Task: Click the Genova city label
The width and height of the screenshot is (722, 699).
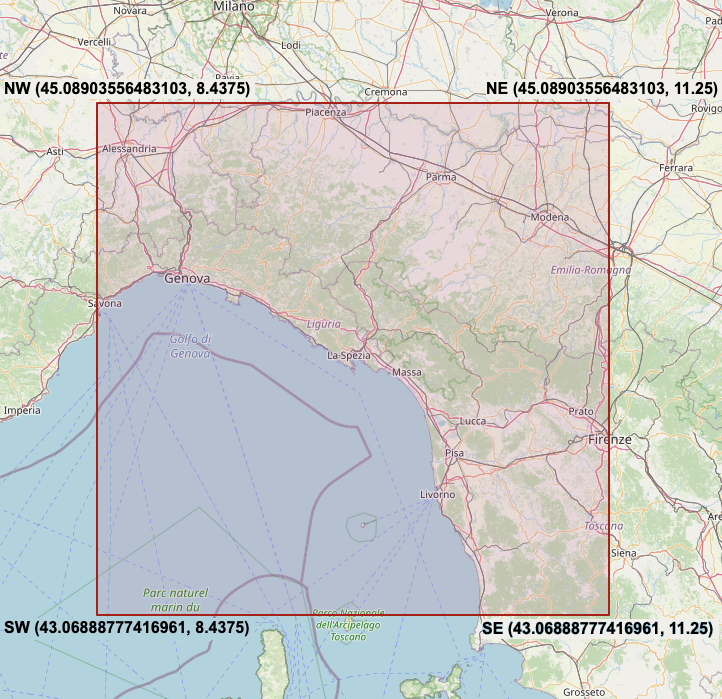Action: coord(187,279)
